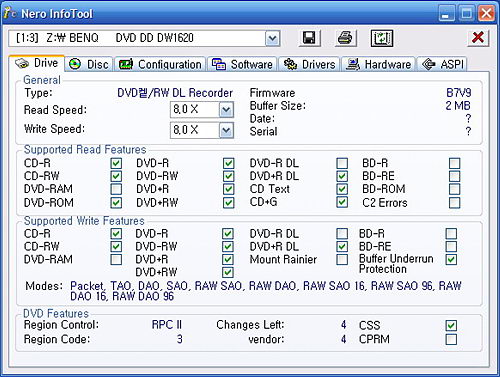The width and height of the screenshot is (500, 377).
Task: Open the drive selection dropdown arrow
Action: (272, 39)
